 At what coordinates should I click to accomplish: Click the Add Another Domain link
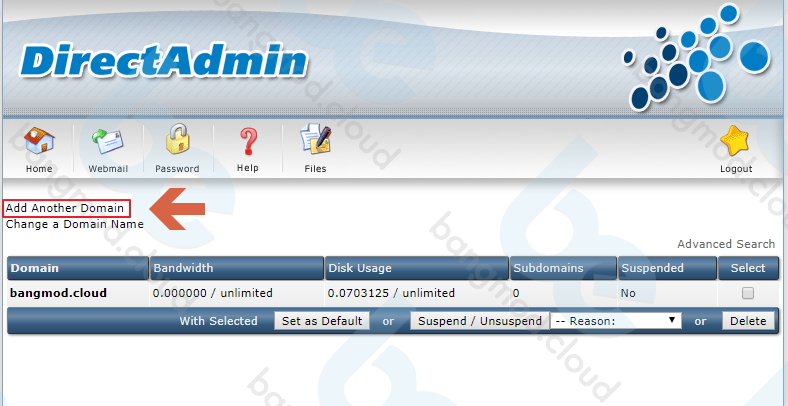click(x=65, y=208)
